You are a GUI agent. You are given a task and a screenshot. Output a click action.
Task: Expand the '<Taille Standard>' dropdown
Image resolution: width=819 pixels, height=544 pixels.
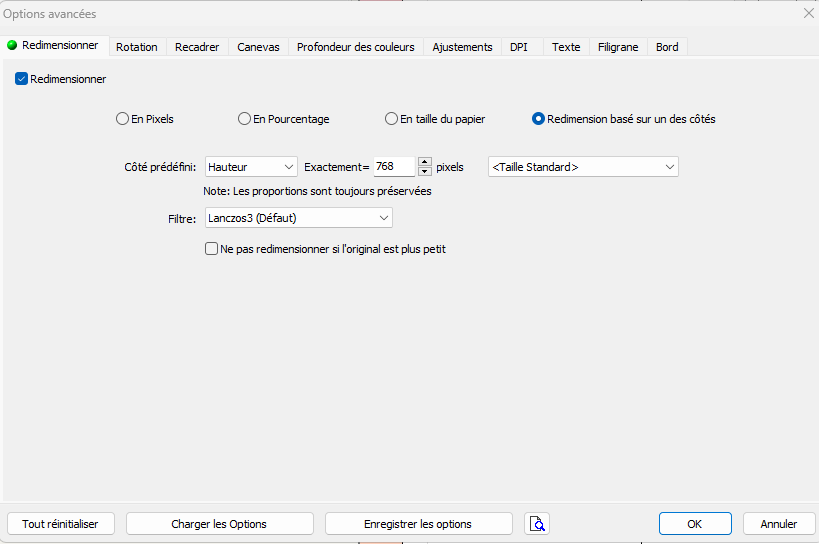(x=583, y=167)
